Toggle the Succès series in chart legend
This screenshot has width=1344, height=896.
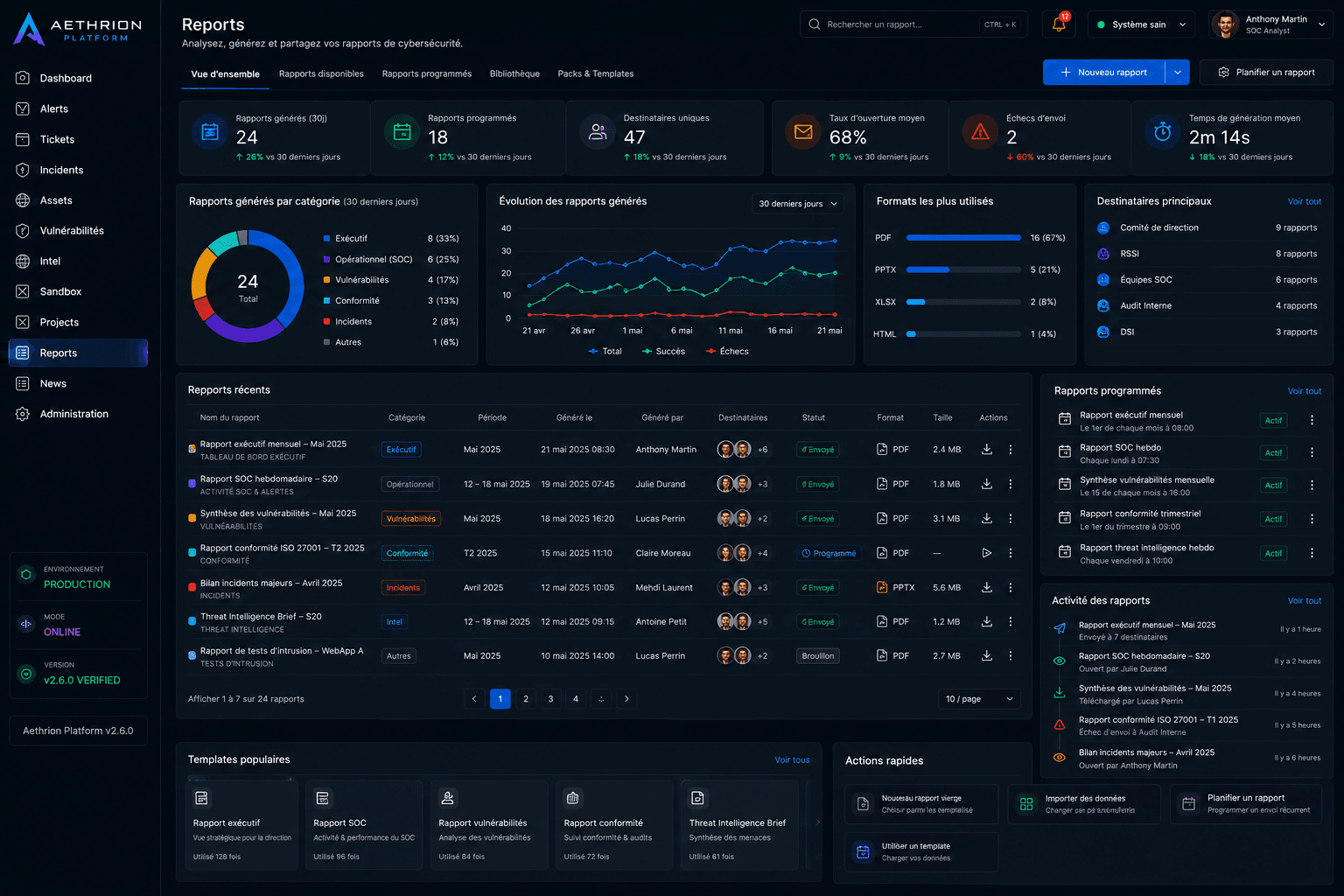[x=663, y=352]
